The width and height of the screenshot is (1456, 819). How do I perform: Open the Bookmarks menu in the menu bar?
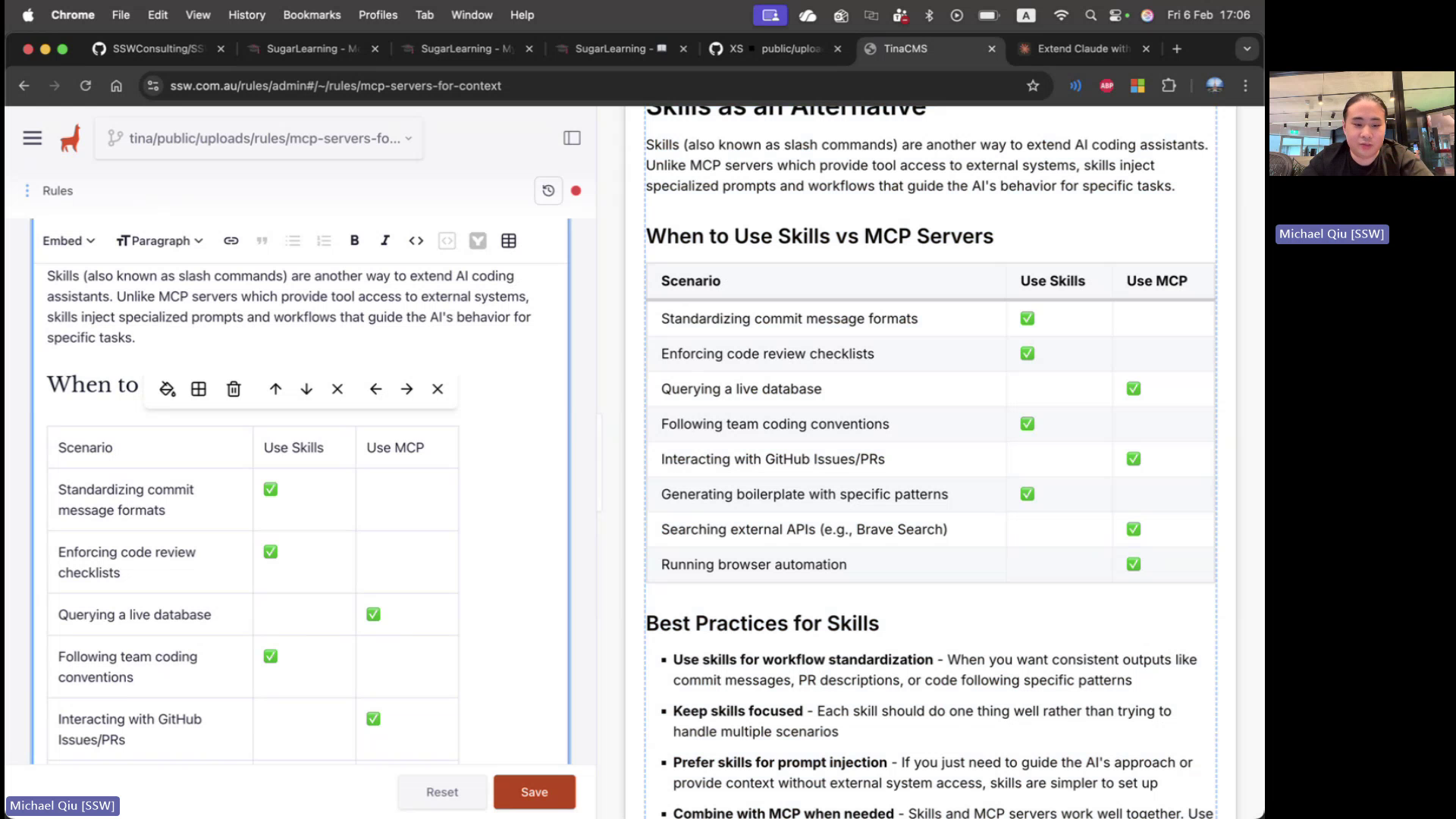(312, 14)
